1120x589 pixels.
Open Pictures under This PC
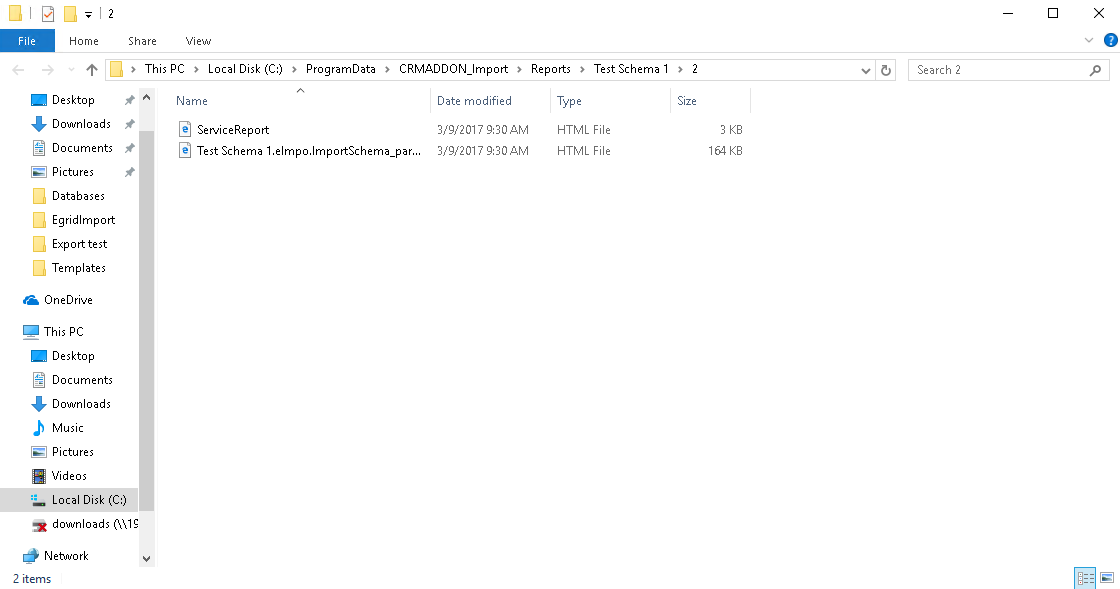click(72, 452)
